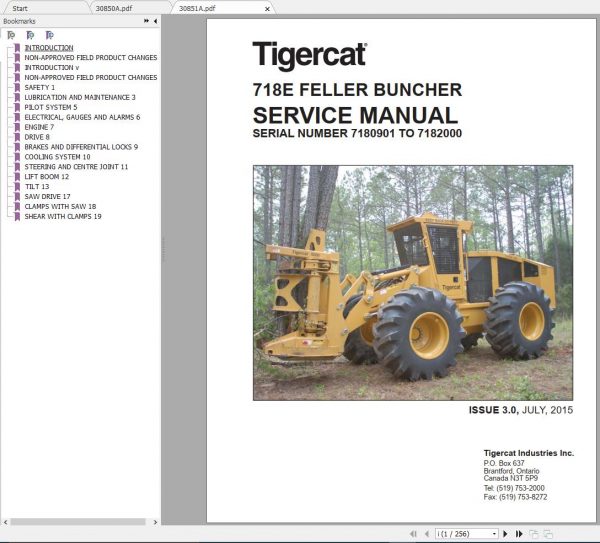Screen dimensions: 600x543
Task: Click the bookmark icon beside ENGINE 7
Action: point(17,127)
